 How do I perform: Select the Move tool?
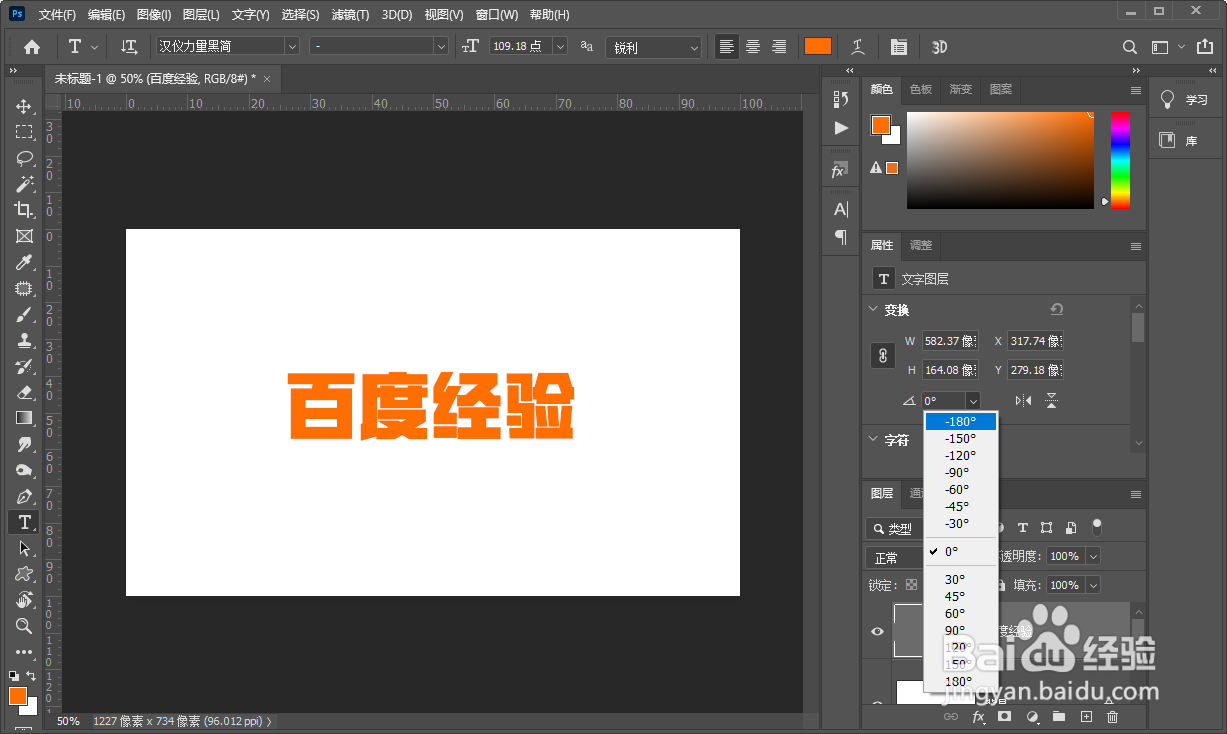click(24, 106)
